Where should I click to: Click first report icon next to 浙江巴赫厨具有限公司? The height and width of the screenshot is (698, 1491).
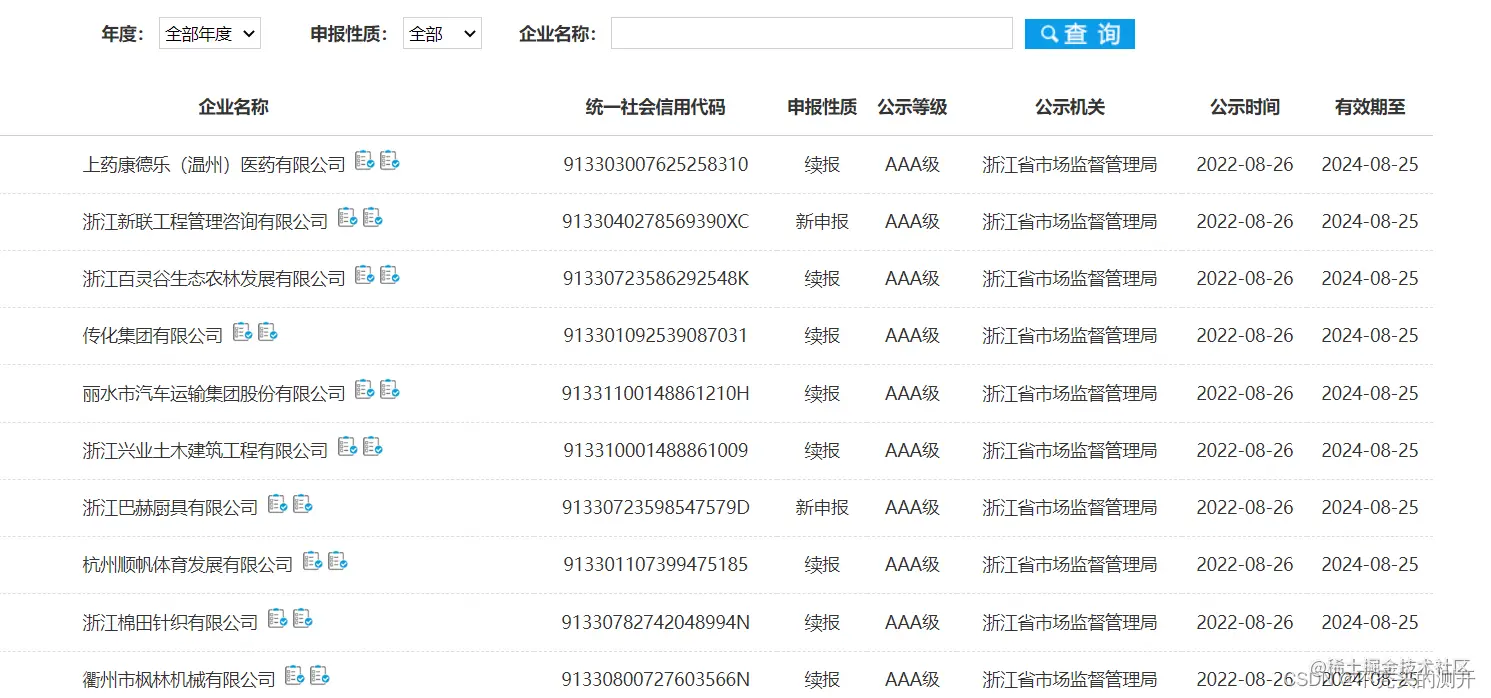(x=277, y=504)
